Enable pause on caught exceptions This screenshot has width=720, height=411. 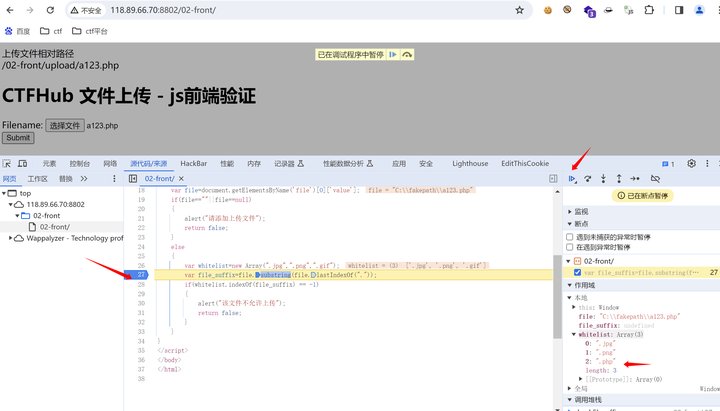coord(570,247)
